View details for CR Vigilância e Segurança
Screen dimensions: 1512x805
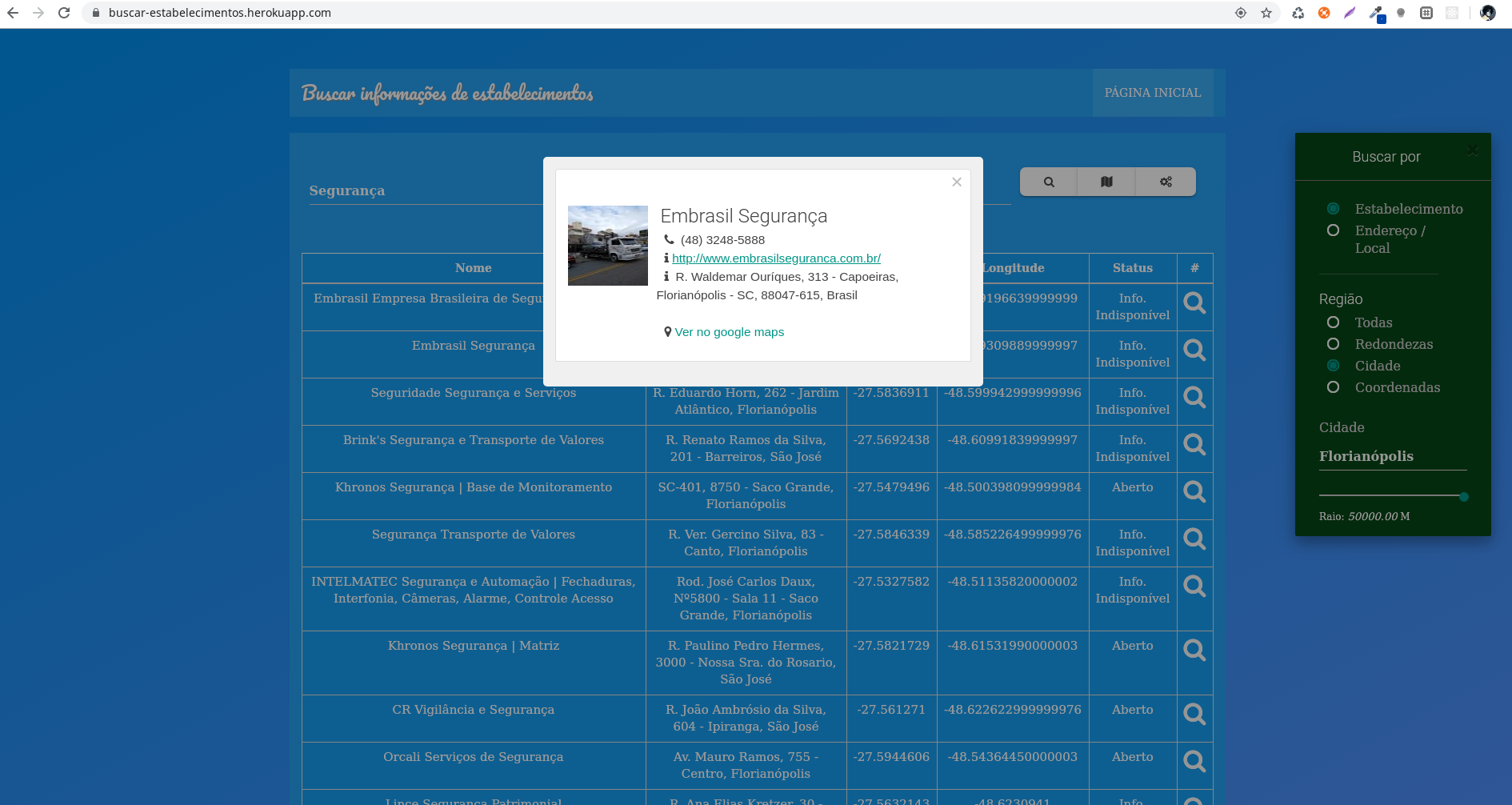(x=1194, y=715)
